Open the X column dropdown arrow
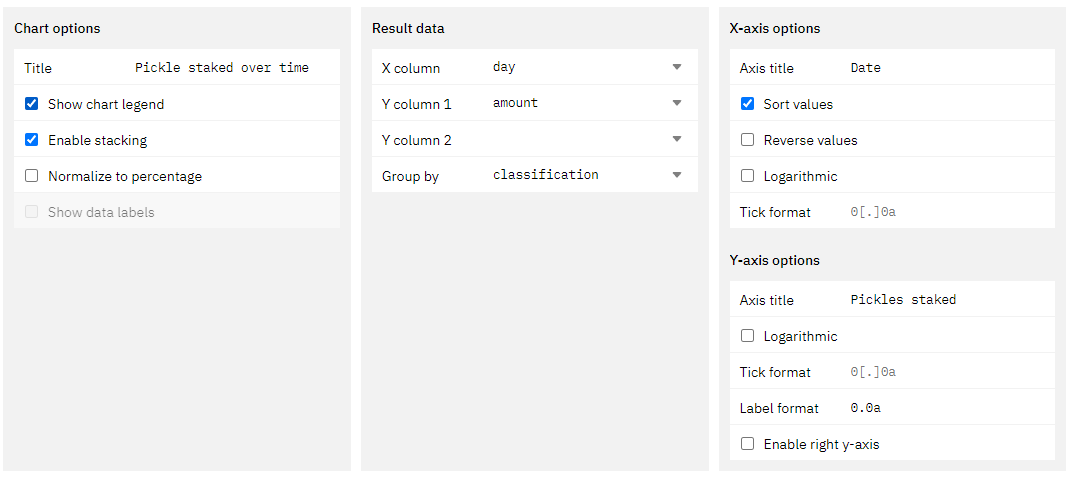Screen dimensions: 1071x478 [677, 67]
